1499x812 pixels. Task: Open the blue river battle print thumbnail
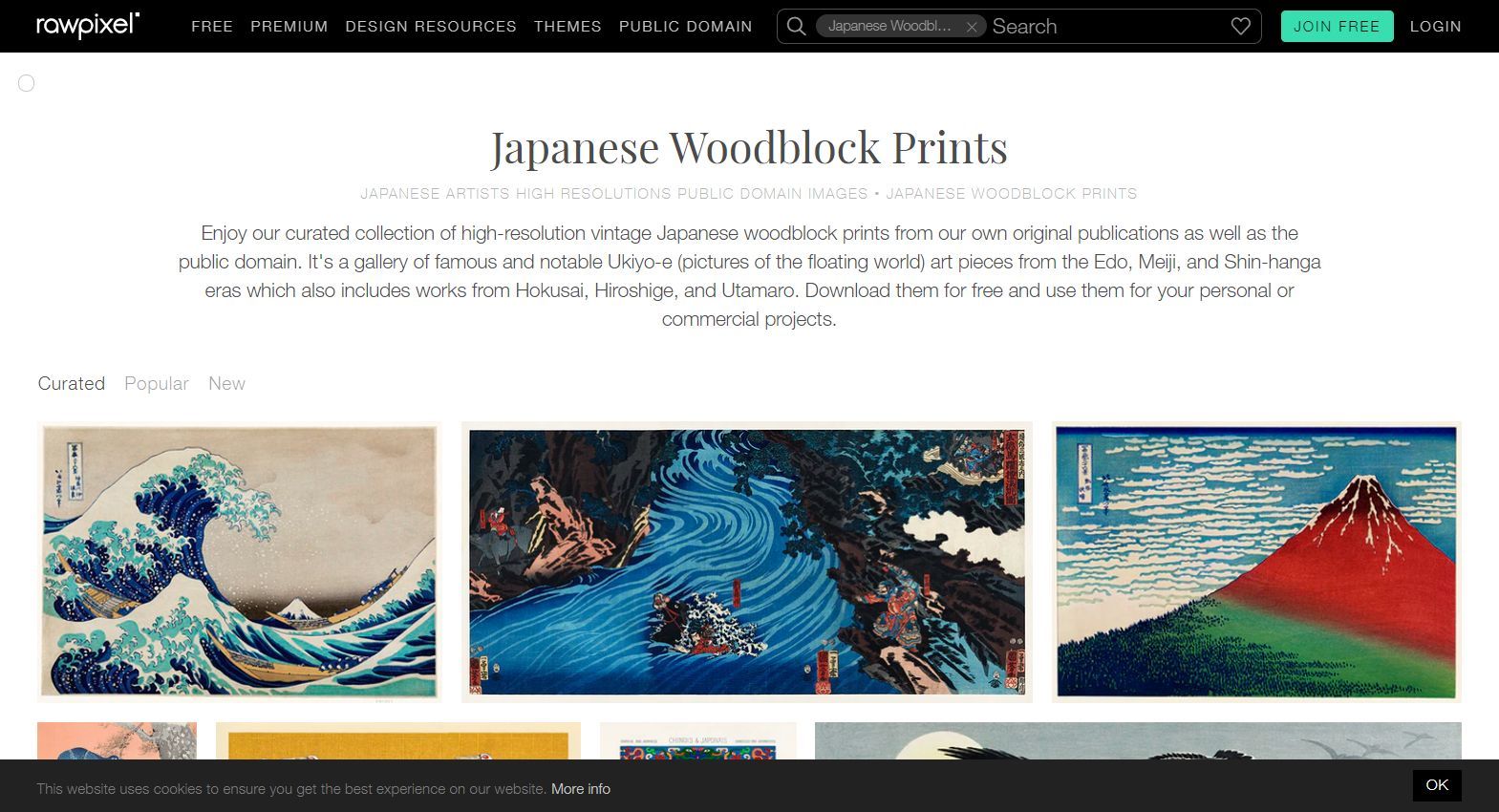click(747, 562)
